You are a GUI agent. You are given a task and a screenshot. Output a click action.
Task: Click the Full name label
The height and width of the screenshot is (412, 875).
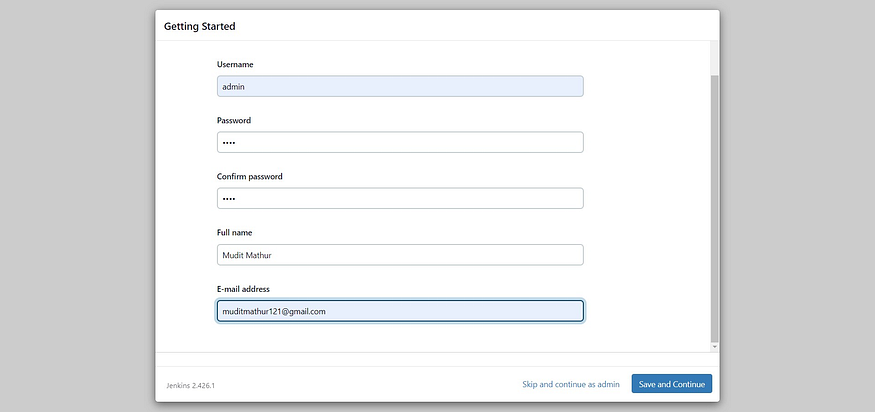pyautogui.click(x=234, y=233)
